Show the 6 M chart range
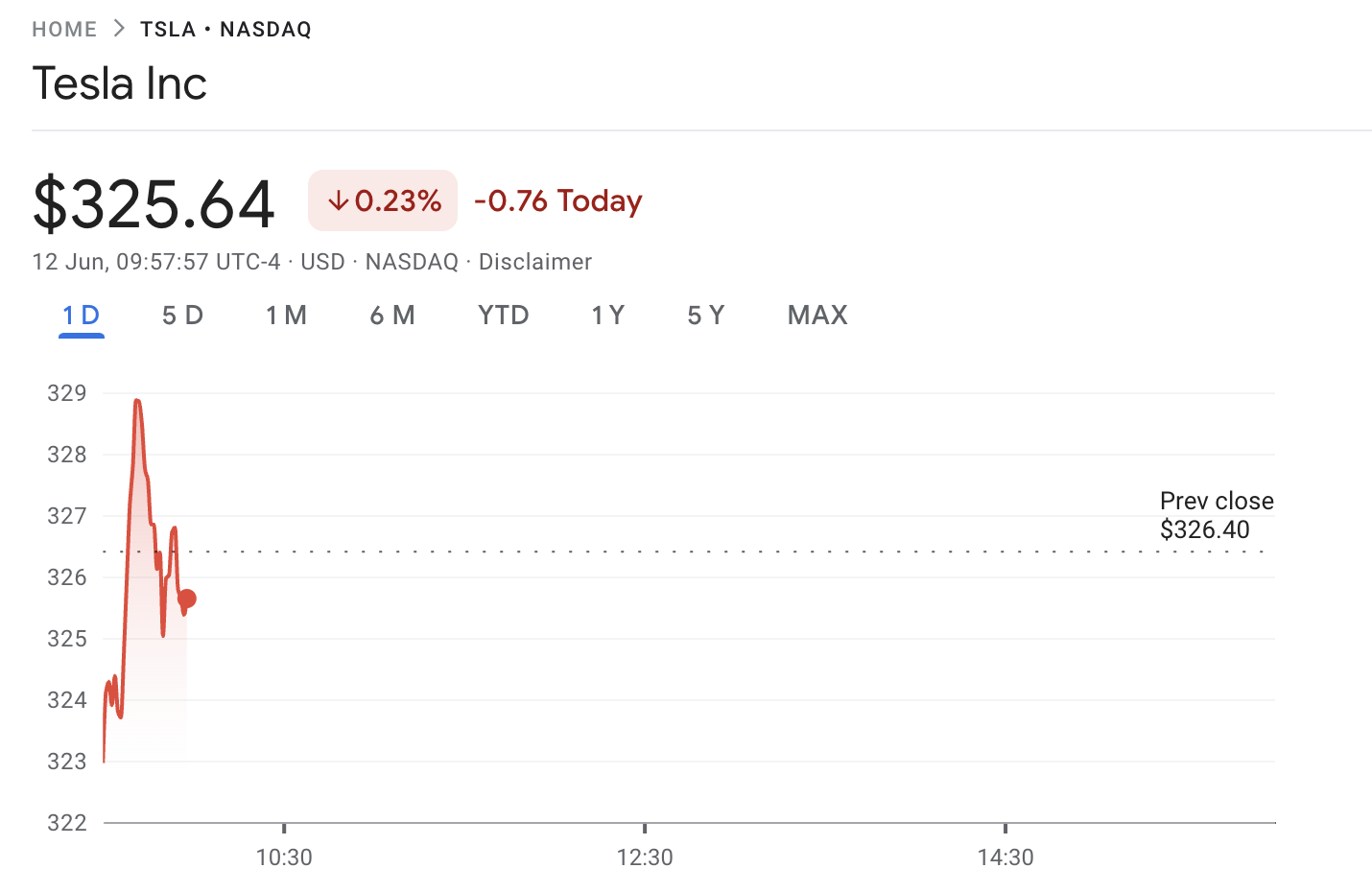This screenshot has width=1372, height=892. (x=392, y=316)
